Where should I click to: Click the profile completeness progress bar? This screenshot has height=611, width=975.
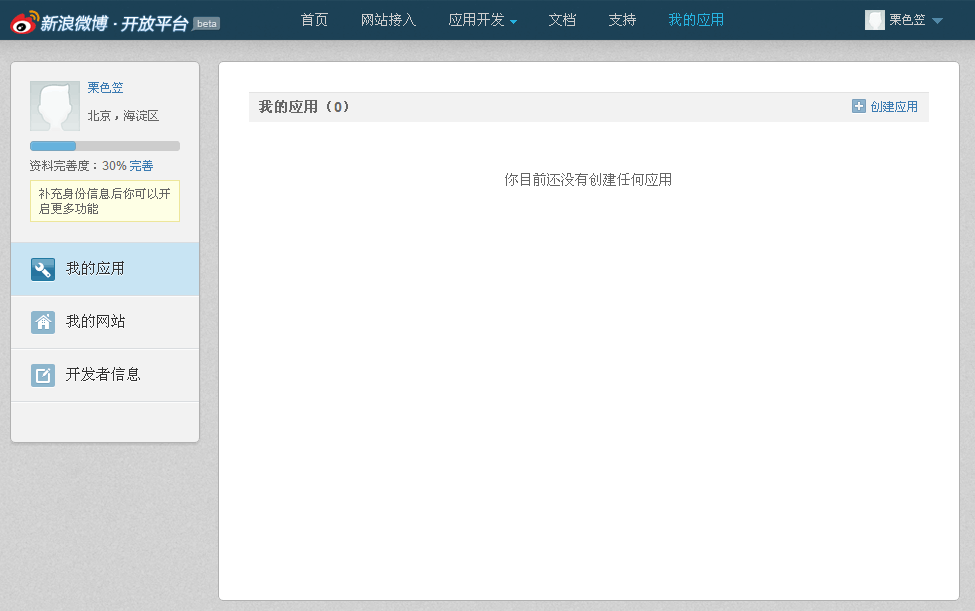[105, 146]
